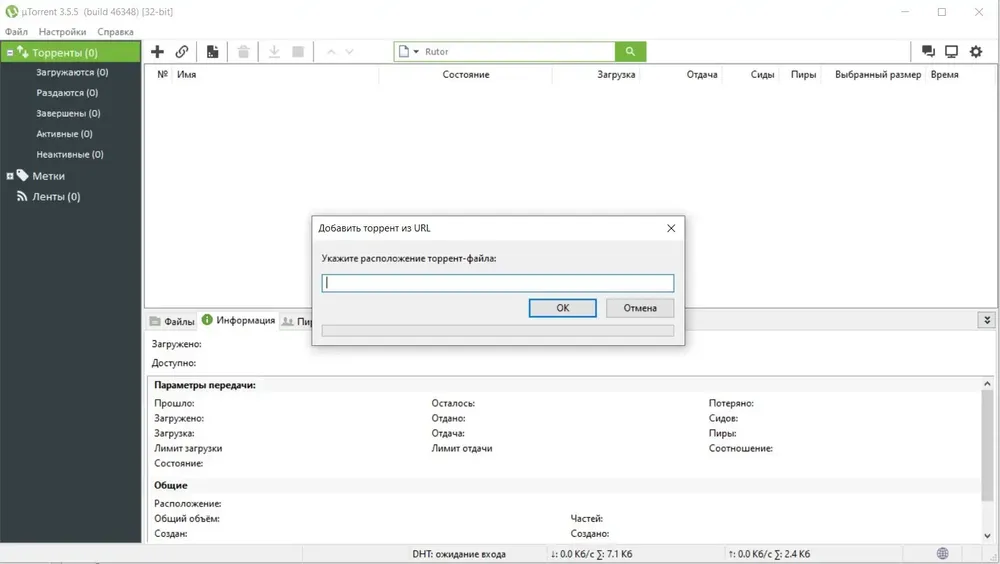Click the Create New Torrent file icon

coord(212,52)
